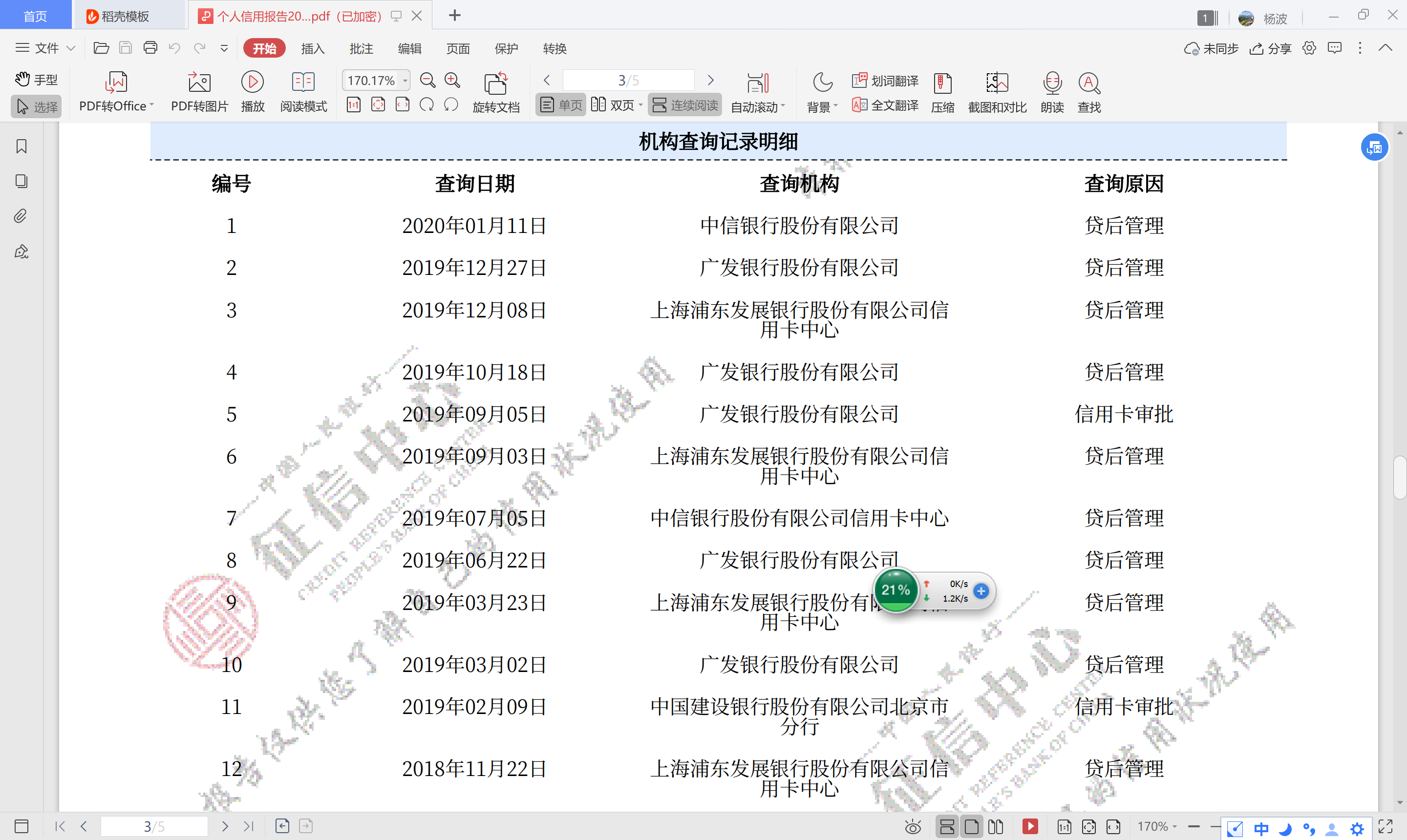The width and height of the screenshot is (1407, 840).
Task: Switch to 开始 ribbon tab
Action: pos(264,49)
